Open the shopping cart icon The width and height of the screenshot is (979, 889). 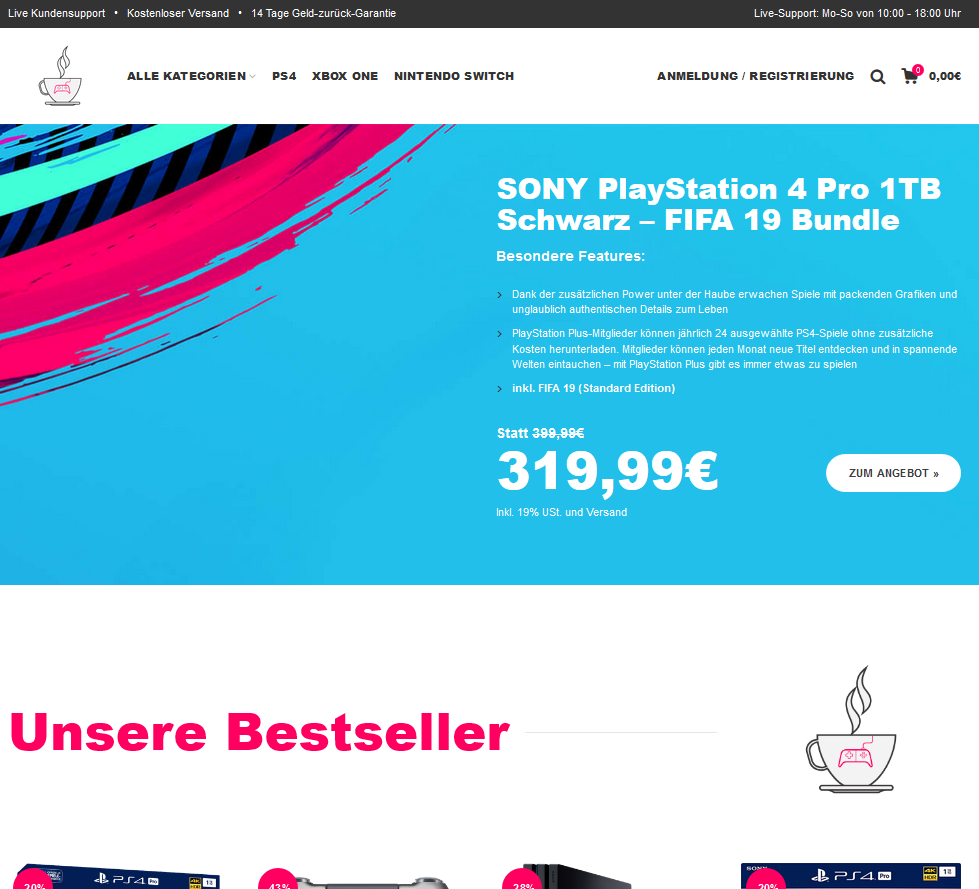pyautogui.click(x=910, y=77)
